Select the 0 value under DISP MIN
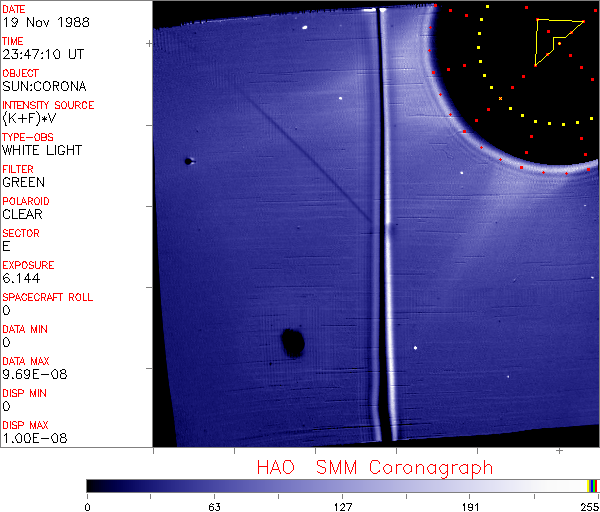The width and height of the screenshot is (600, 512). pos(7,406)
